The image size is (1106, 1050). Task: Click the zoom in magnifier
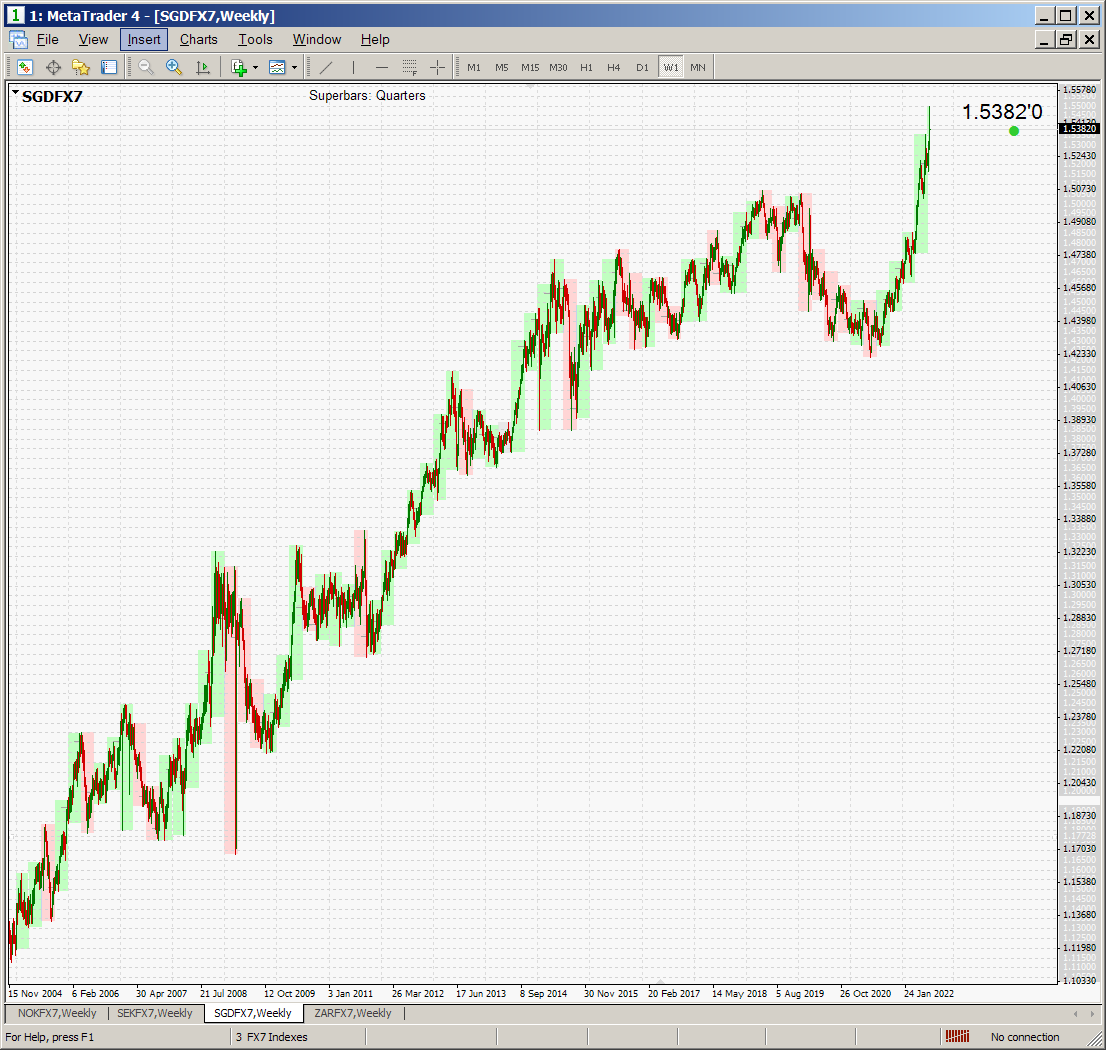[174, 67]
